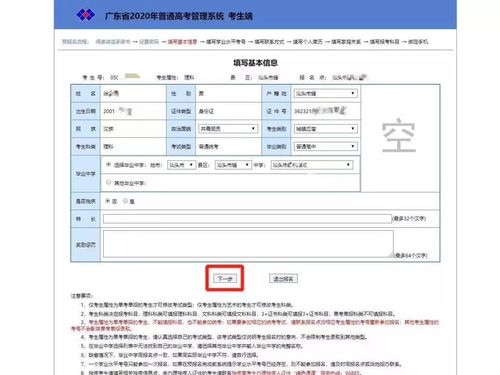
Task: Click the 汉族 value in 民族 row
Action: click(x=108, y=129)
